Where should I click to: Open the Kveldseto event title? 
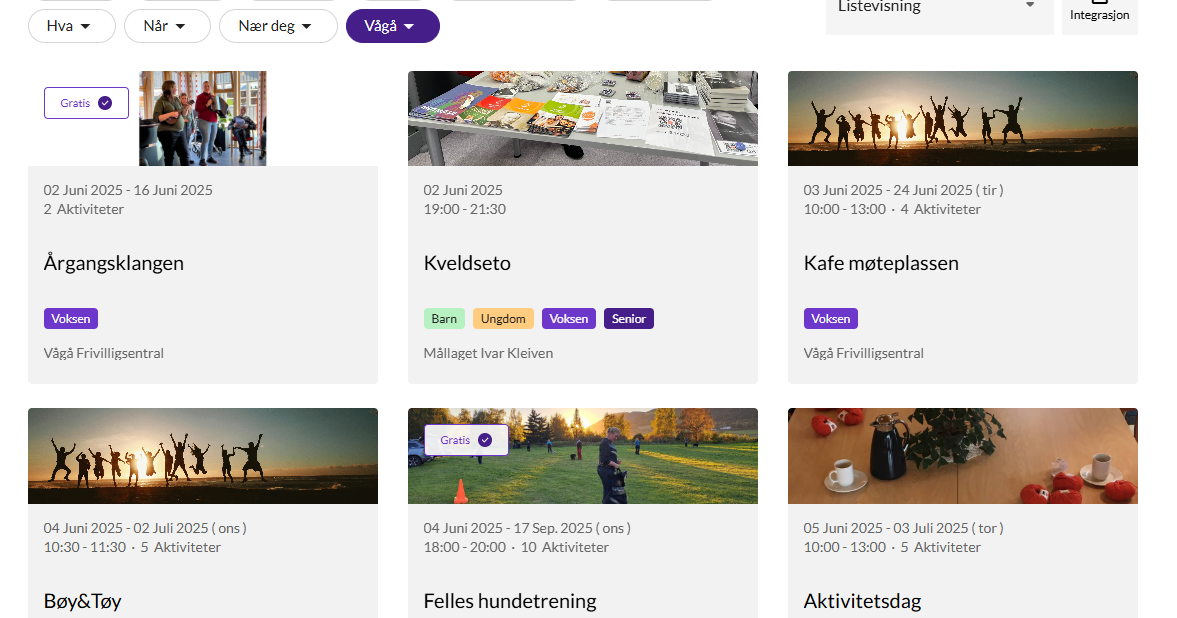click(x=467, y=263)
